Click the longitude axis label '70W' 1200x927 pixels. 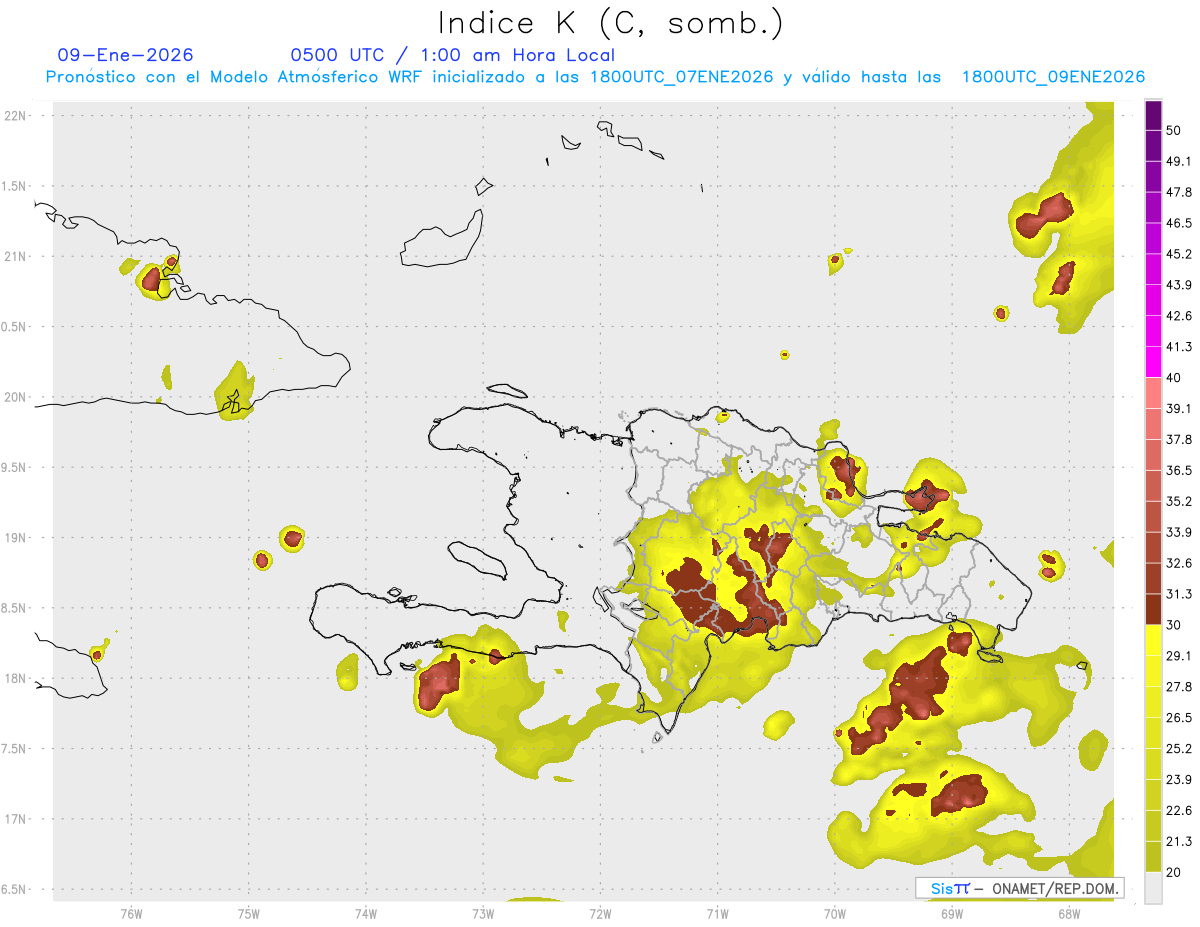pyautogui.click(x=834, y=914)
